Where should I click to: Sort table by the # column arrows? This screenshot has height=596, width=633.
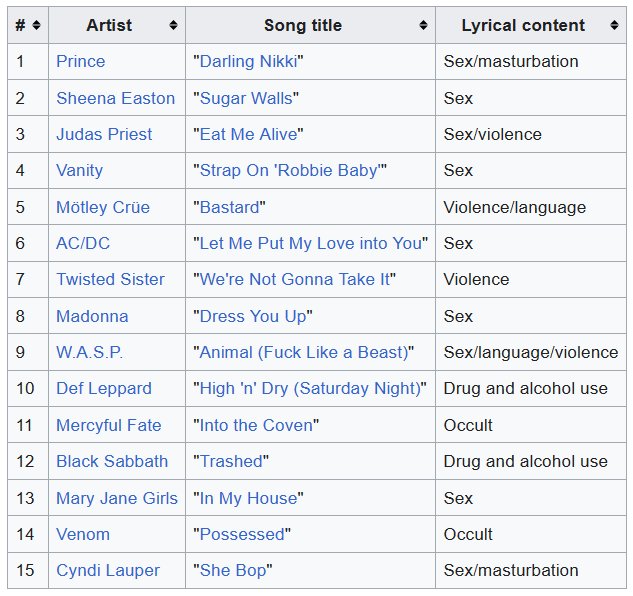tap(36, 25)
